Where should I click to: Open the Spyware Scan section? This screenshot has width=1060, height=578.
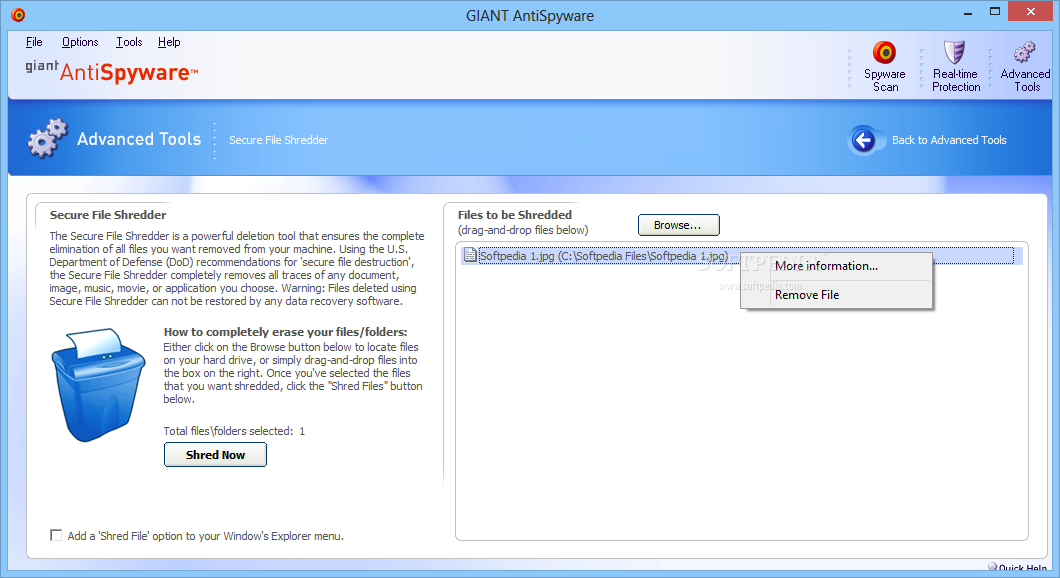coord(884,66)
